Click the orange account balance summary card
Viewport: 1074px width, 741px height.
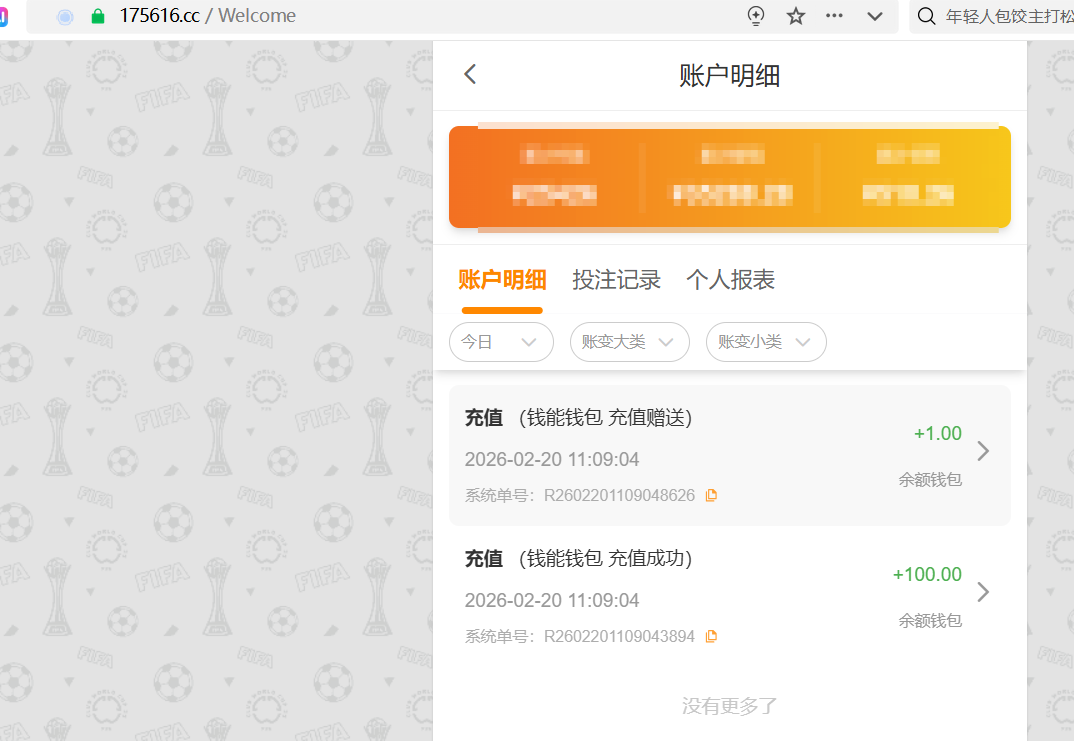[x=729, y=177]
